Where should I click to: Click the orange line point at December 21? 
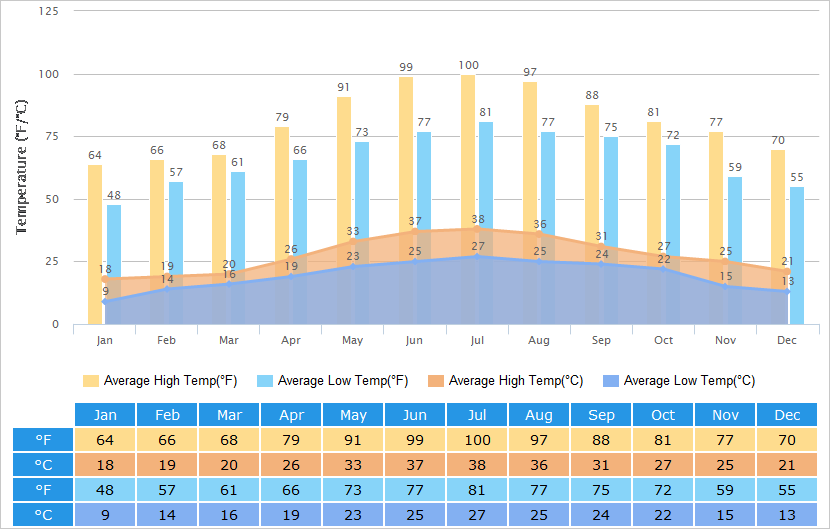point(787,272)
